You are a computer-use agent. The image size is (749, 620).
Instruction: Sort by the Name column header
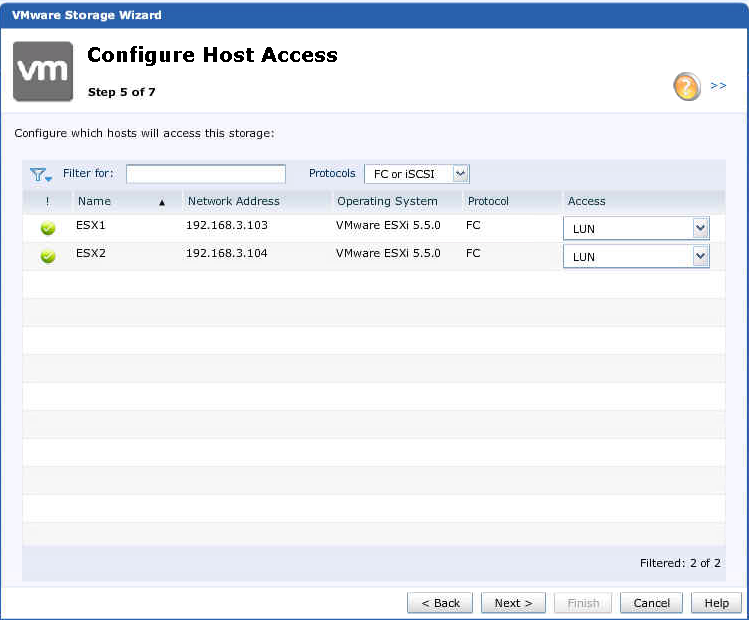(94, 201)
